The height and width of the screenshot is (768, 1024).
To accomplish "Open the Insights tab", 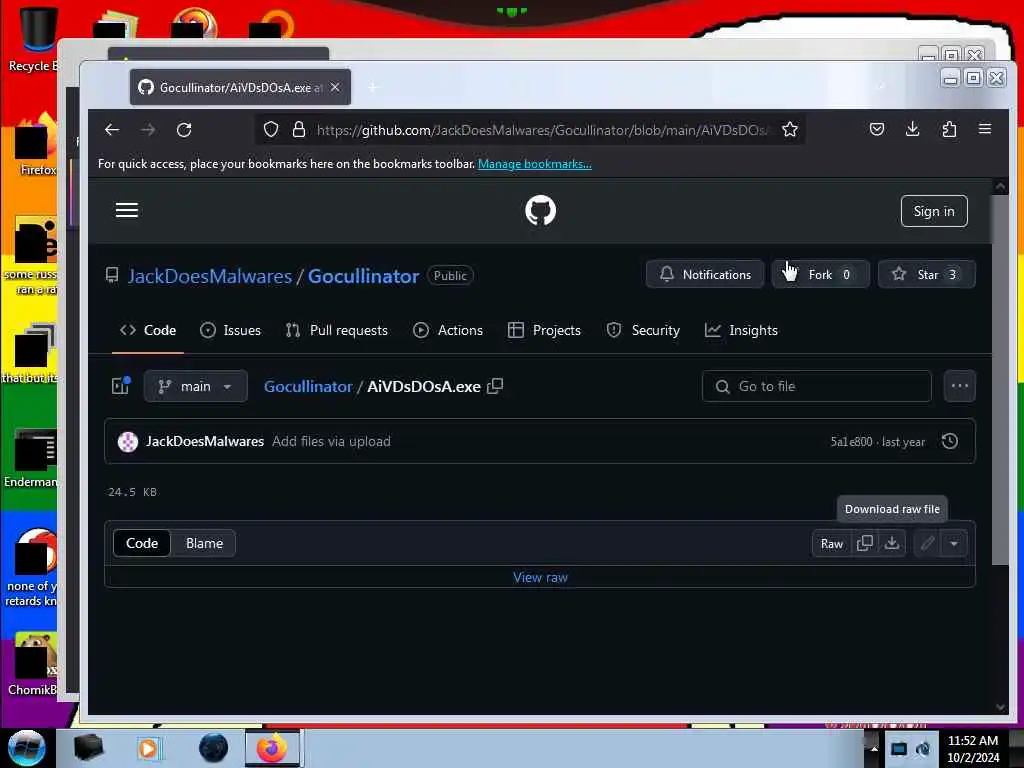I will 741,330.
